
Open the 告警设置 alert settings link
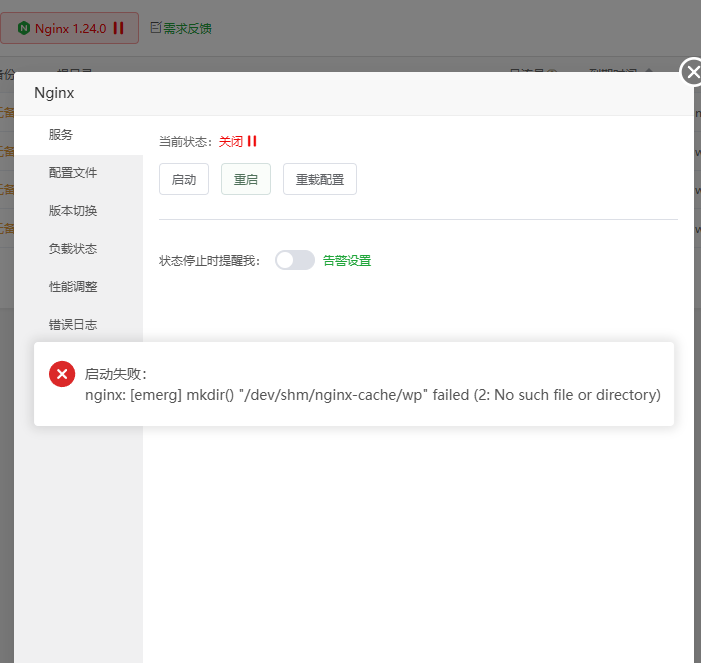347,261
